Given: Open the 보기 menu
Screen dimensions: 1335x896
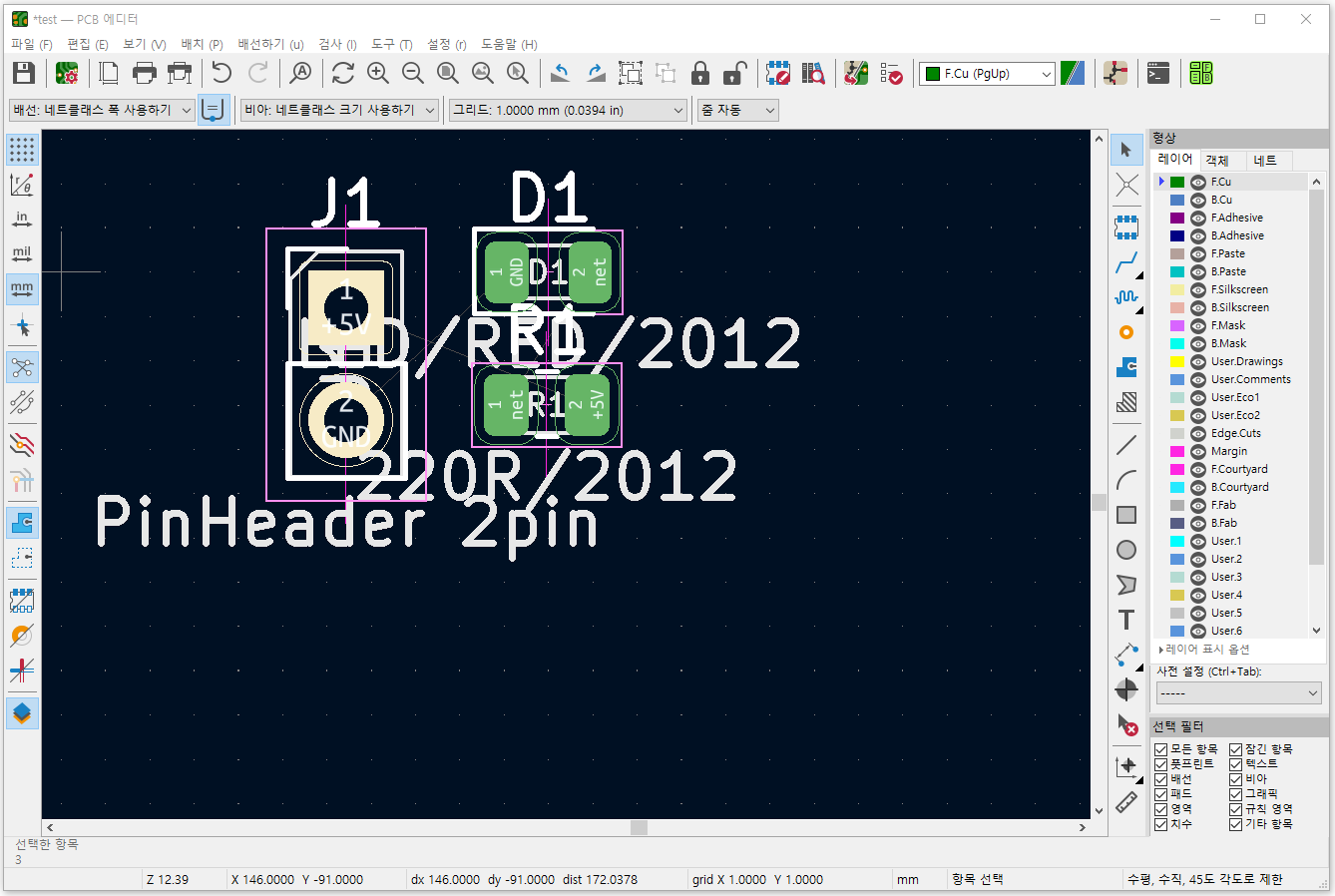Looking at the screenshot, I should (x=144, y=44).
